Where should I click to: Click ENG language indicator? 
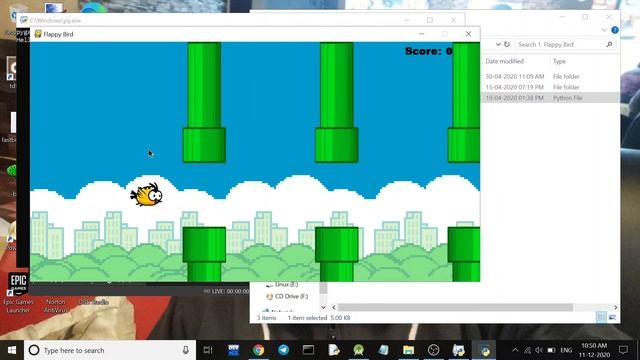pyautogui.click(x=566, y=350)
